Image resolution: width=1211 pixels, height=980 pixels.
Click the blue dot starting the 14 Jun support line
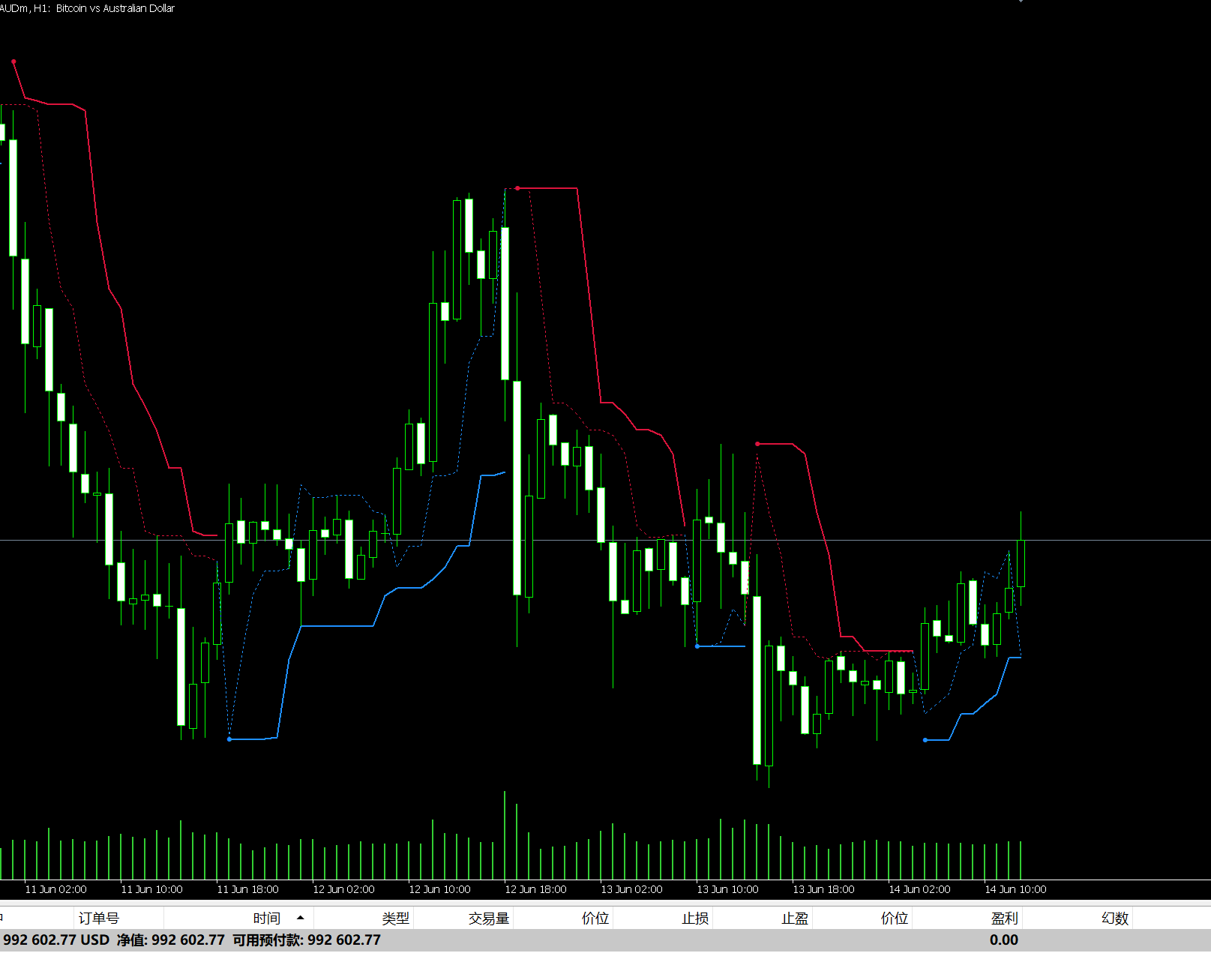click(925, 740)
